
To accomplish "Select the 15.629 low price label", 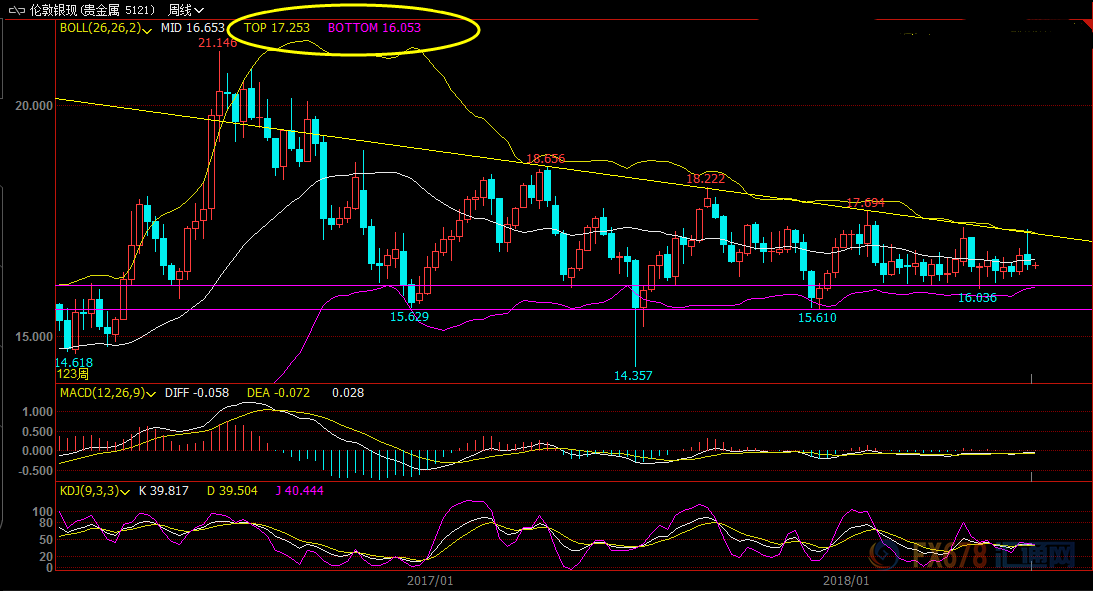I will 409,316.
